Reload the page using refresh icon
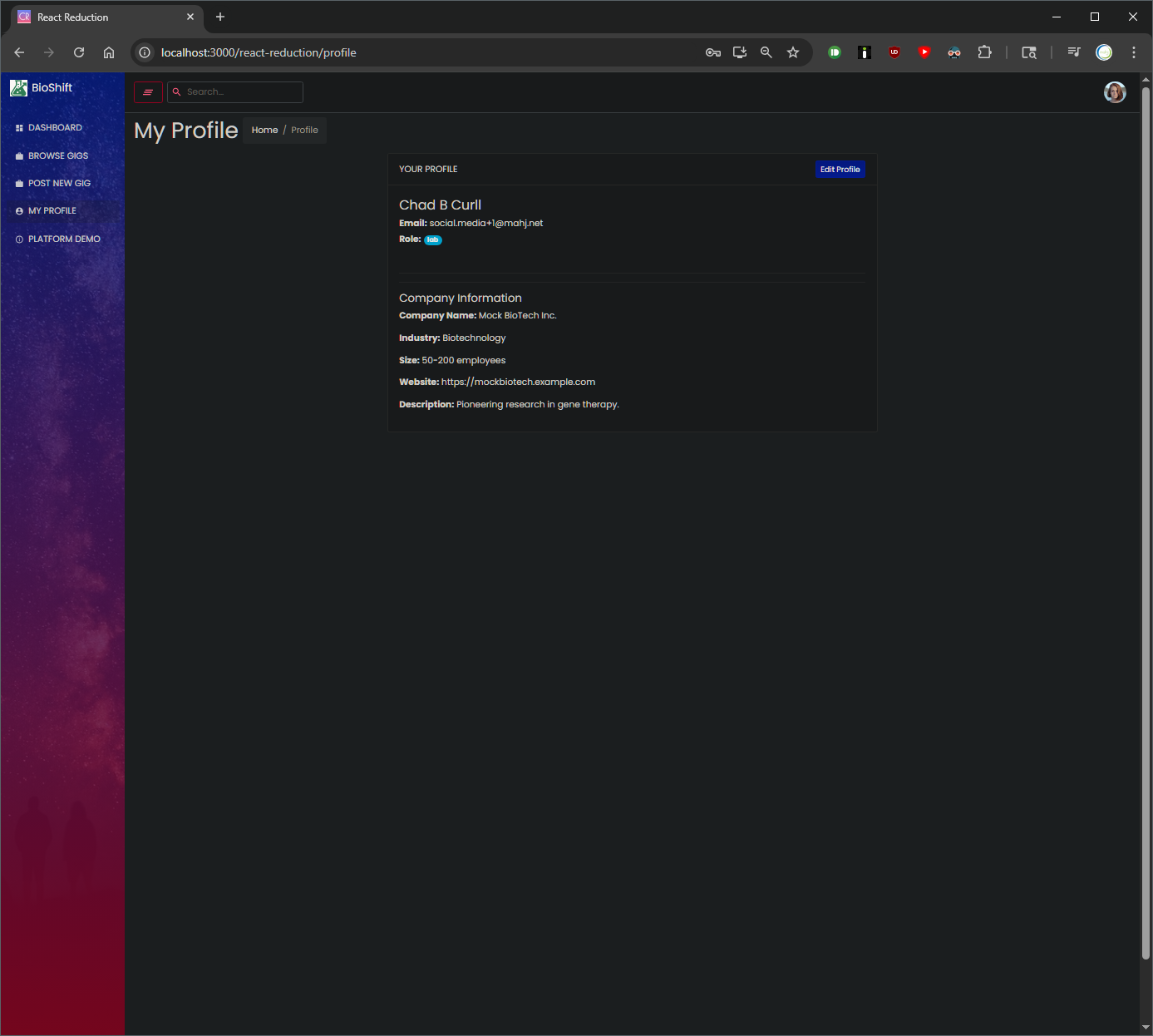Image resolution: width=1153 pixels, height=1036 pixels. [x=79, y=52]
